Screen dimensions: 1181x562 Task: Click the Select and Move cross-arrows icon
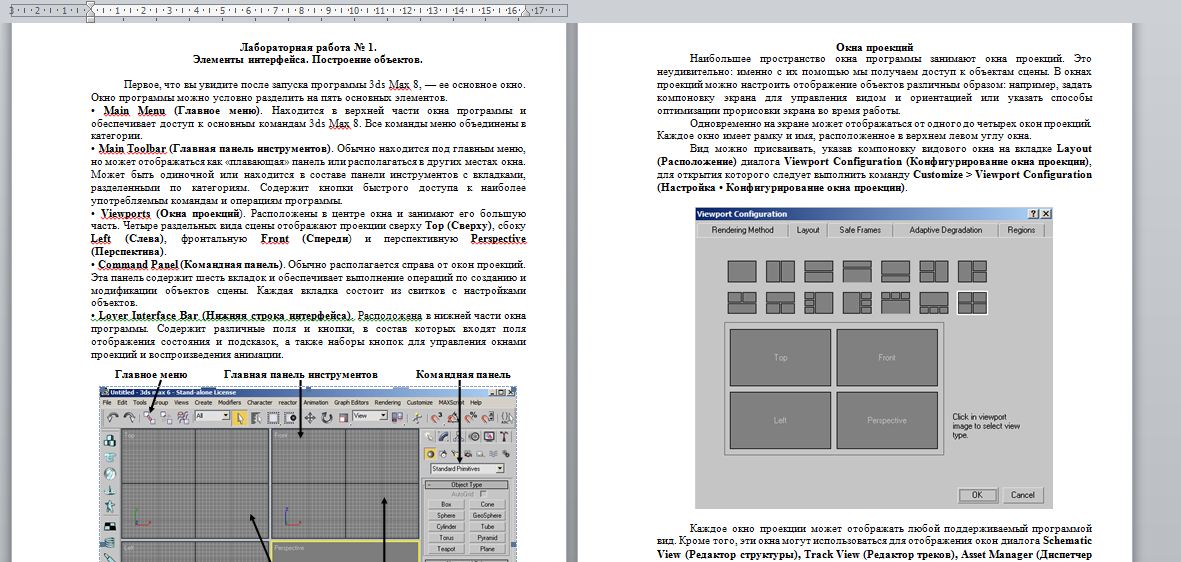tap(310, 418)
